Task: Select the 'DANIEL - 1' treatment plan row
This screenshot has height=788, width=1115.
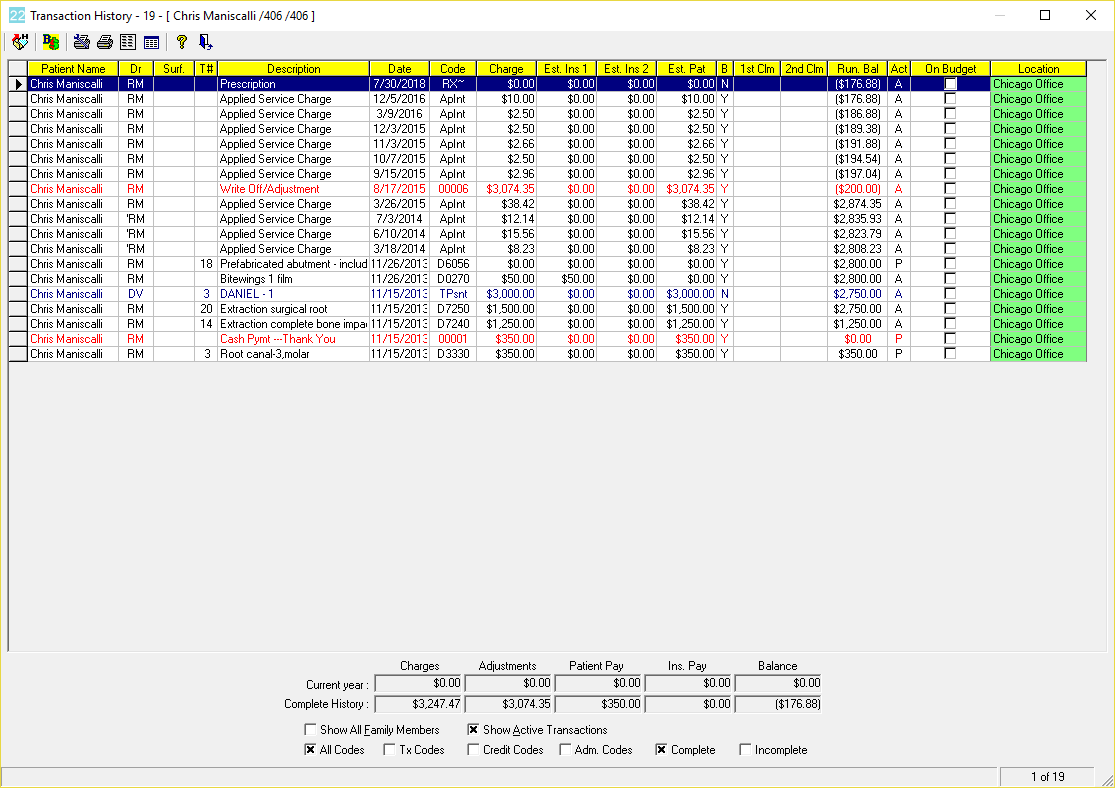Action: point(548,294)
